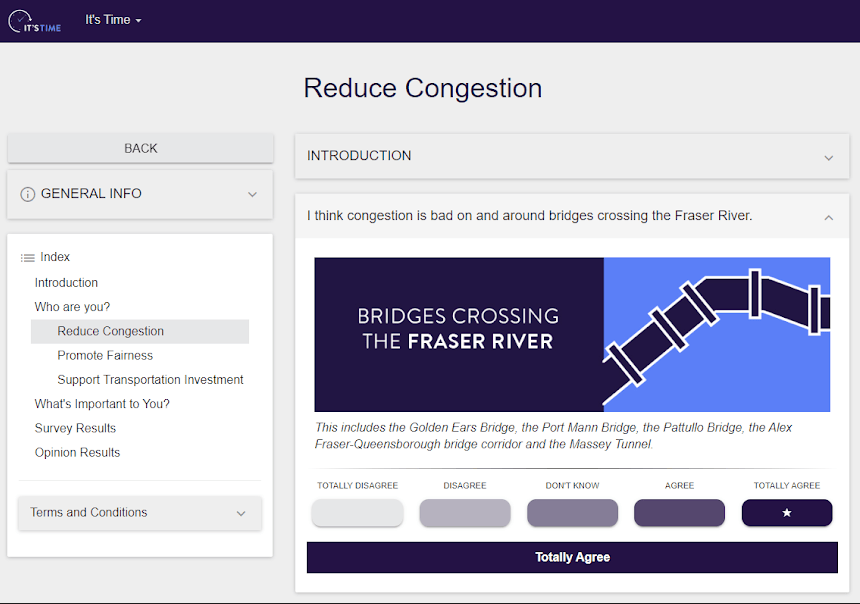This screenshot has width=860, height=604.
Task: Choose the Agree rating option
Action: click(679, 513)
